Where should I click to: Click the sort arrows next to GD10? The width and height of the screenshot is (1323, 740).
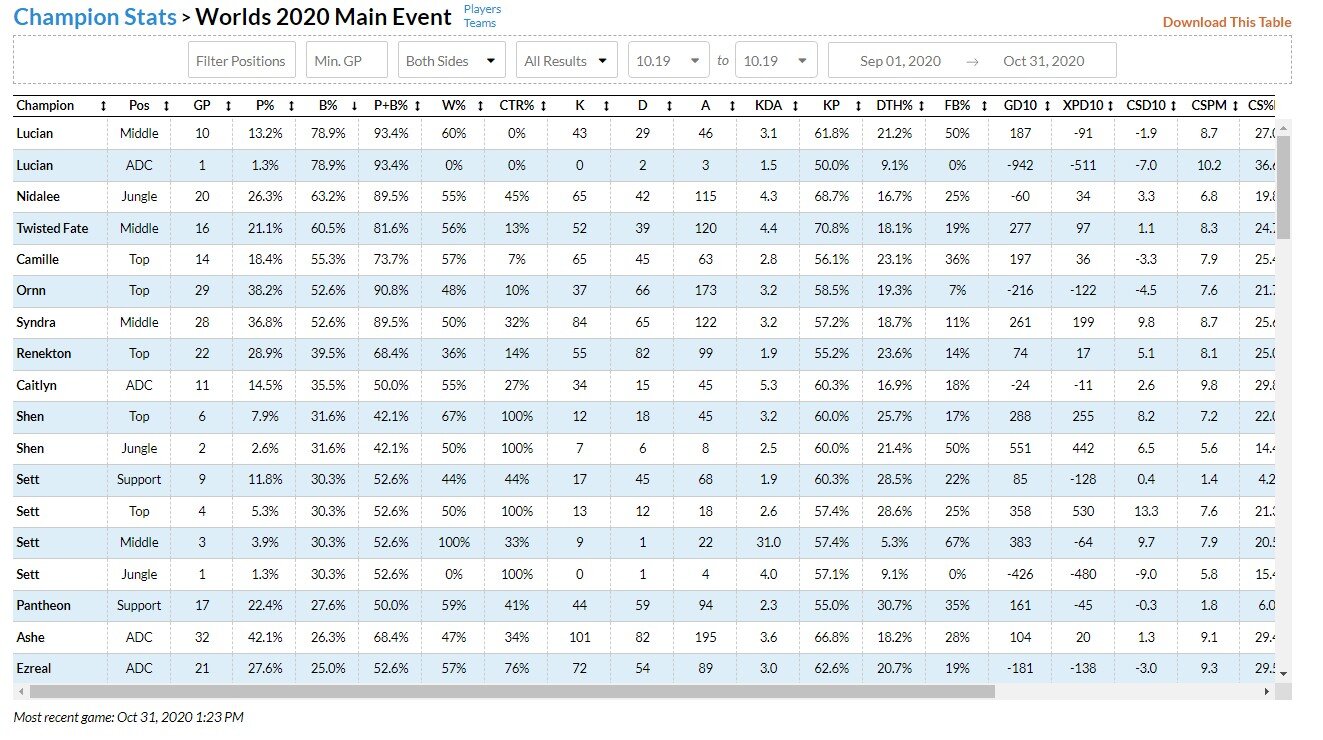(1045, 105)
